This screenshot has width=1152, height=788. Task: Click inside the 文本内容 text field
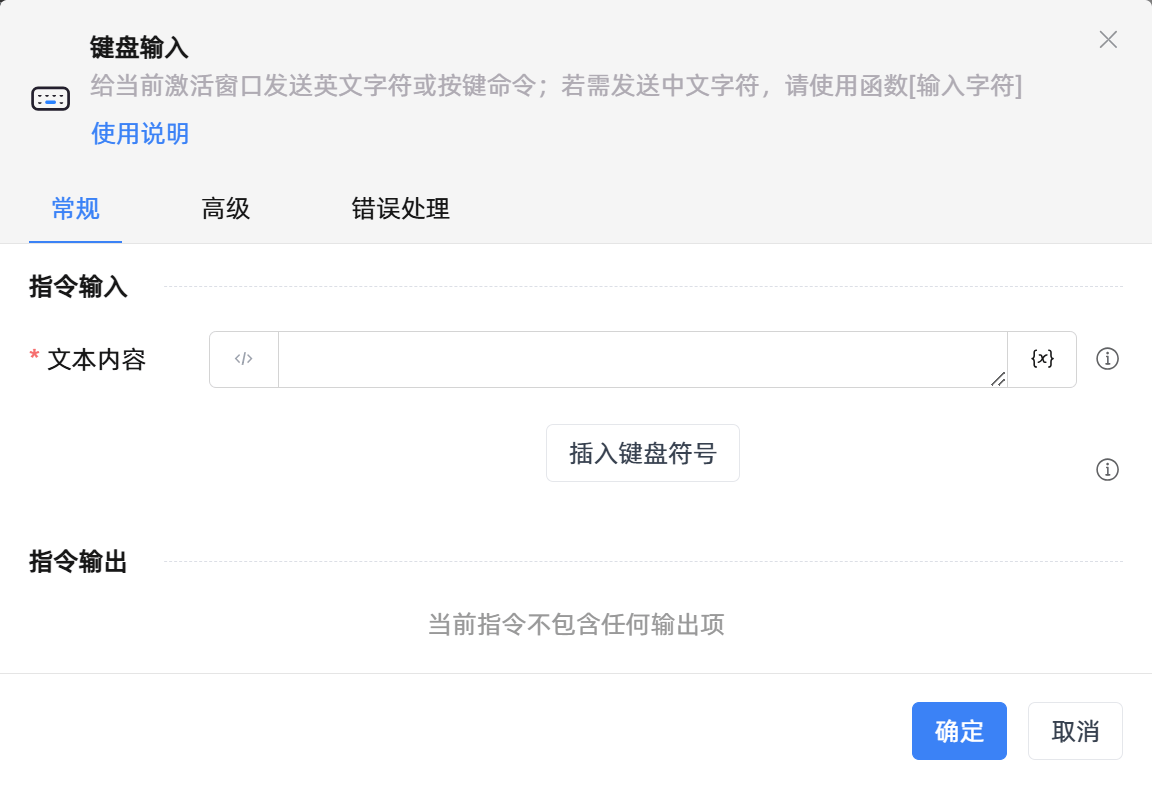pos(640,359)
